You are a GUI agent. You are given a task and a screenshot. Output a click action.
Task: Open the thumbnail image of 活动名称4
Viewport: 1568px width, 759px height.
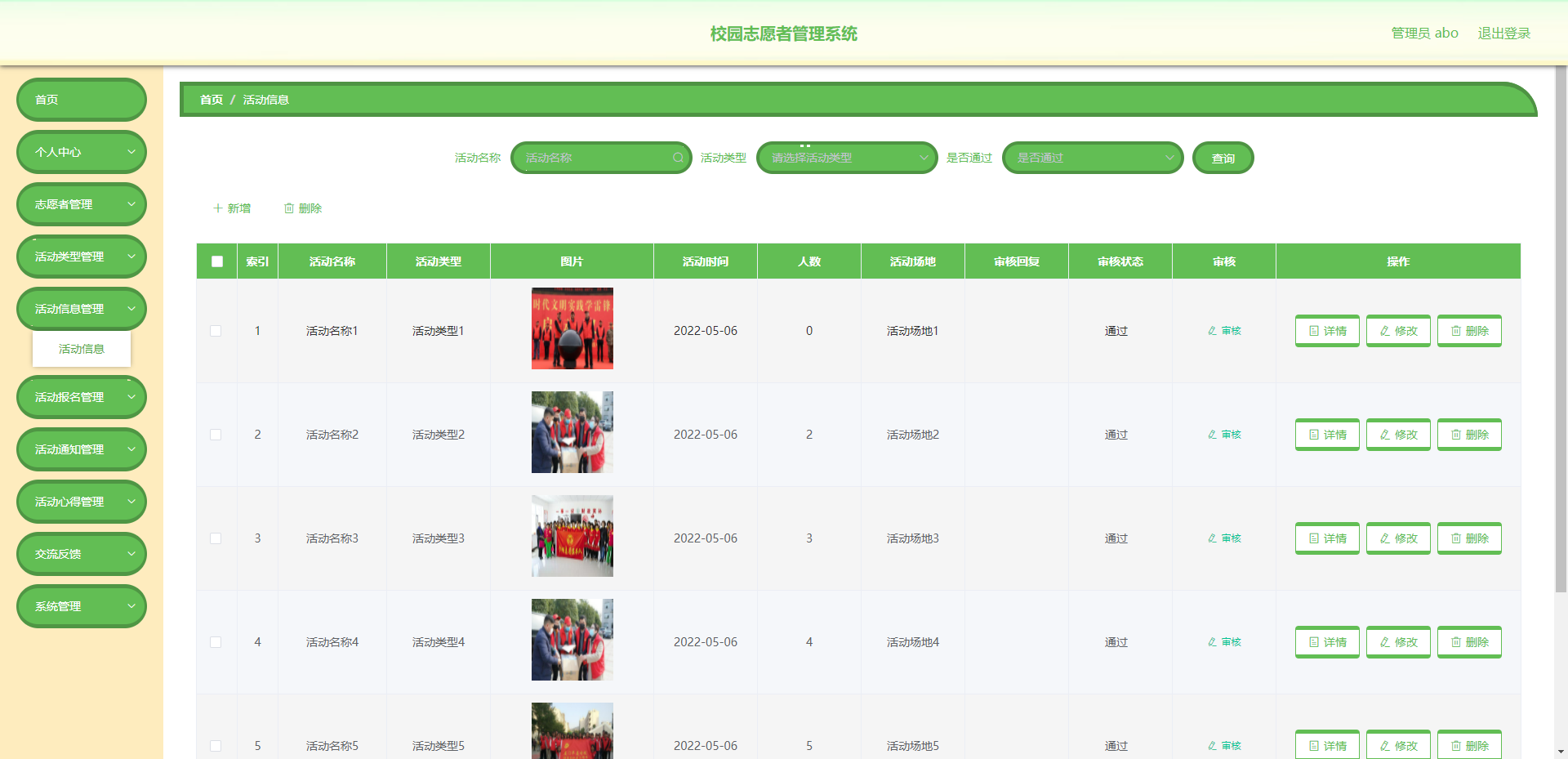click(x=572, y=640)
